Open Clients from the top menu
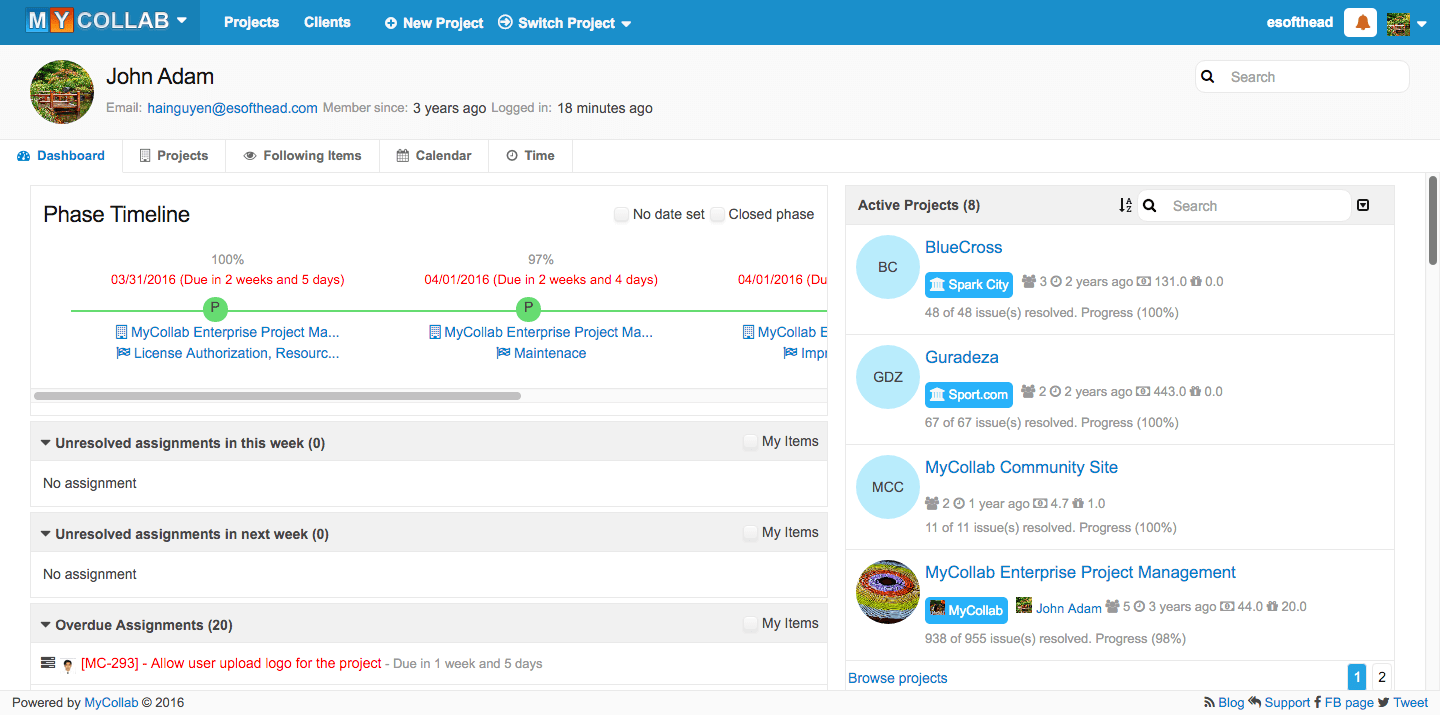Screen dimensions: 1440x715 (327, 22)
